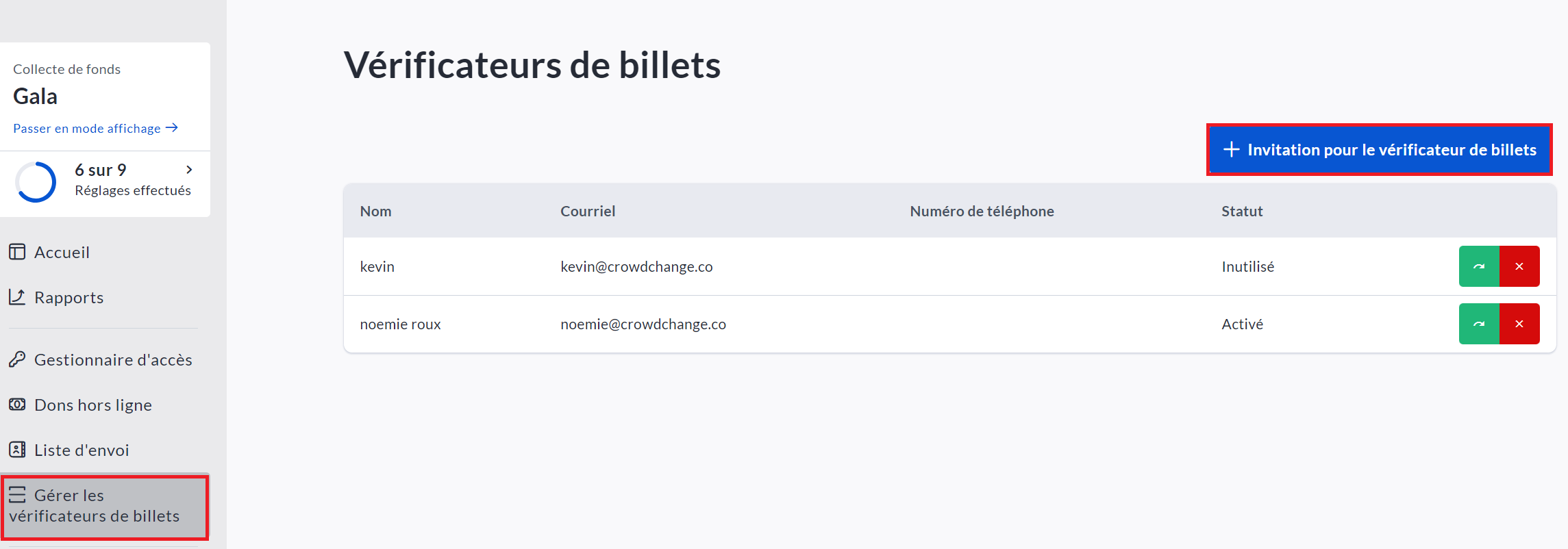1568x549 pixels.
Task: Click the Accueil layout icon
Action: click(x=17, y=252)
